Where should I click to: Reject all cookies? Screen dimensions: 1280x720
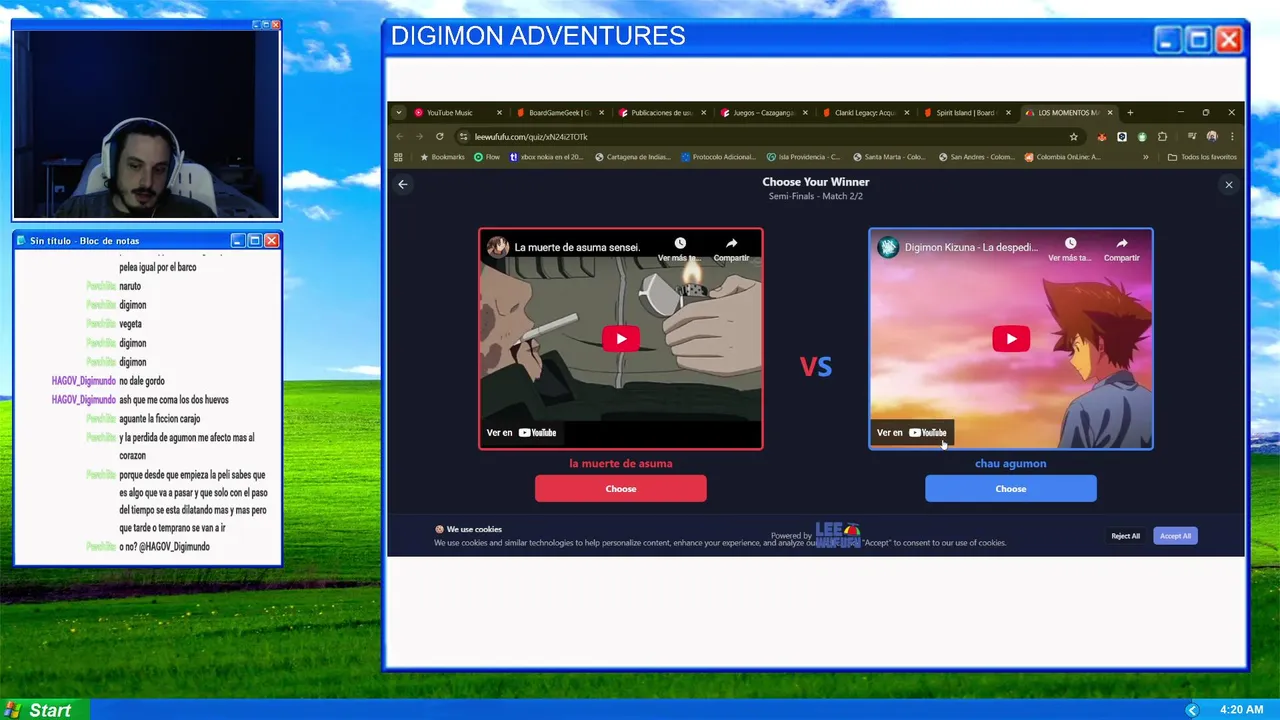click(1125, 536)
